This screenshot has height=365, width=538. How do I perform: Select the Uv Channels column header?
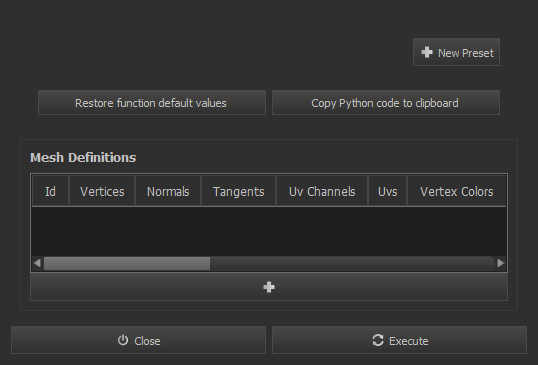[322, 191]
